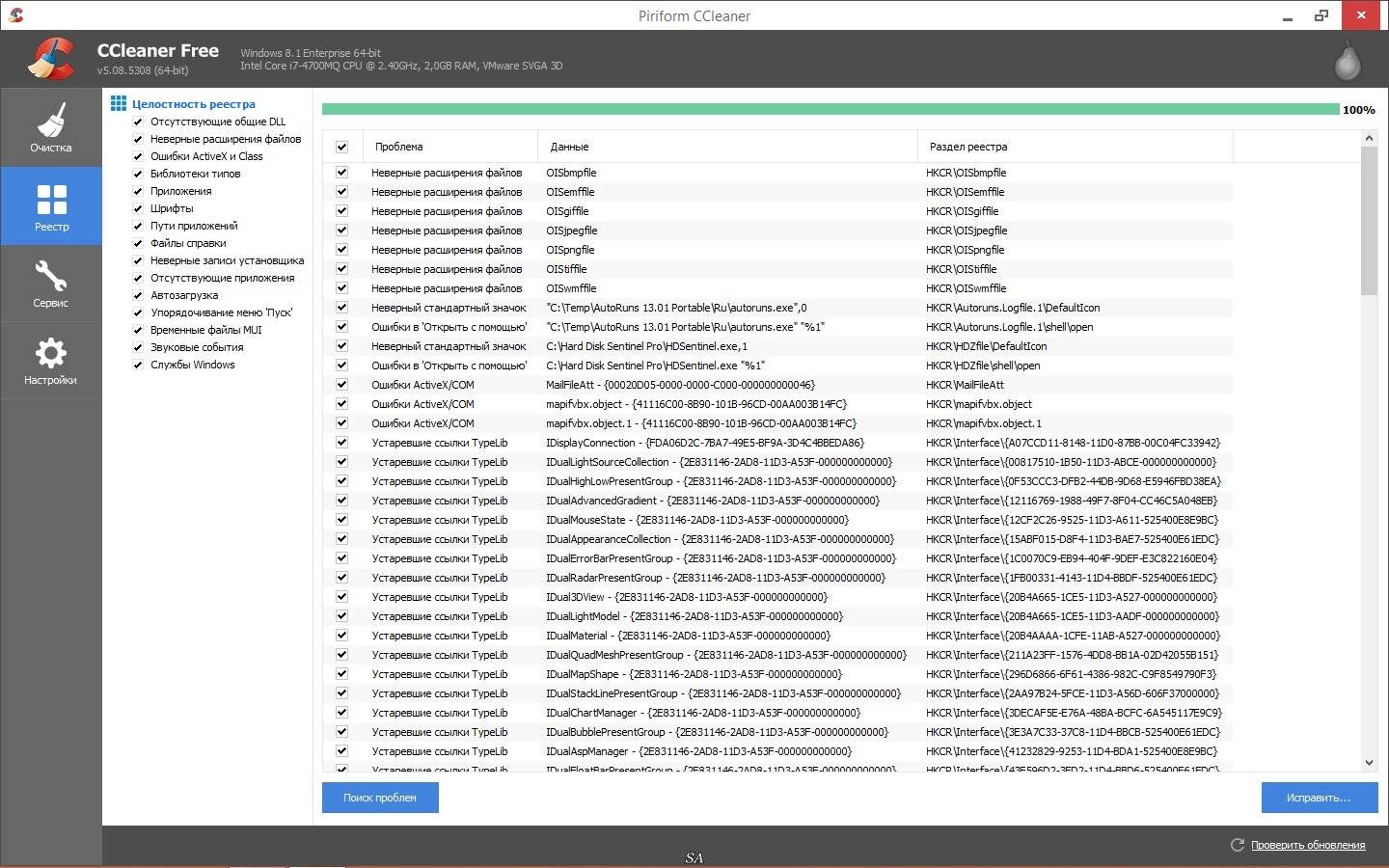Viewport: 1389px width, 868px height.
Task: Toggle Ошибки ActiveX и Class checkbox
Action: (x=138, y=156)
